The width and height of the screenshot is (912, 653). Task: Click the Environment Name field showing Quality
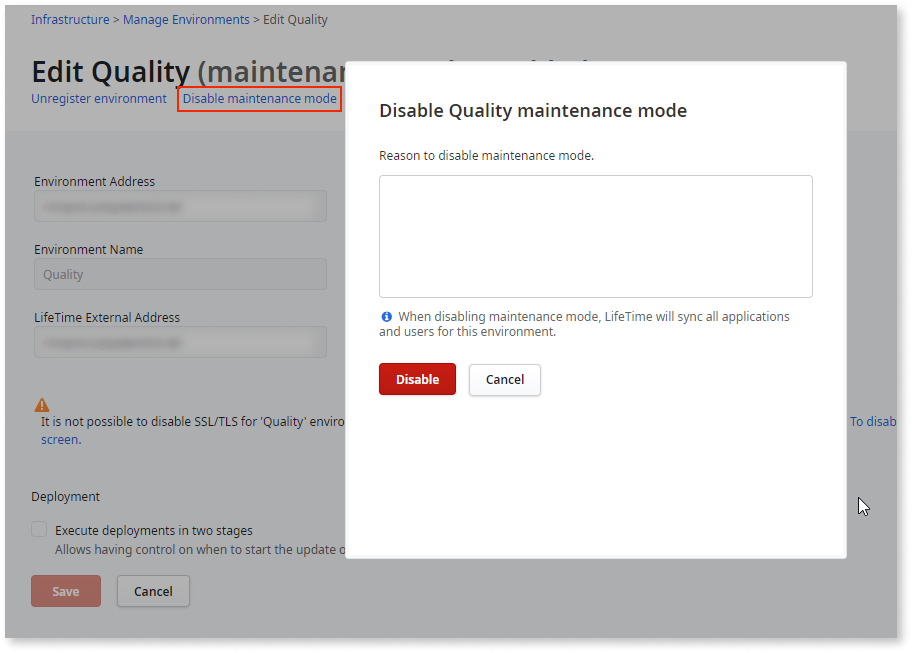pyautogui.click(x=180, y=274)
